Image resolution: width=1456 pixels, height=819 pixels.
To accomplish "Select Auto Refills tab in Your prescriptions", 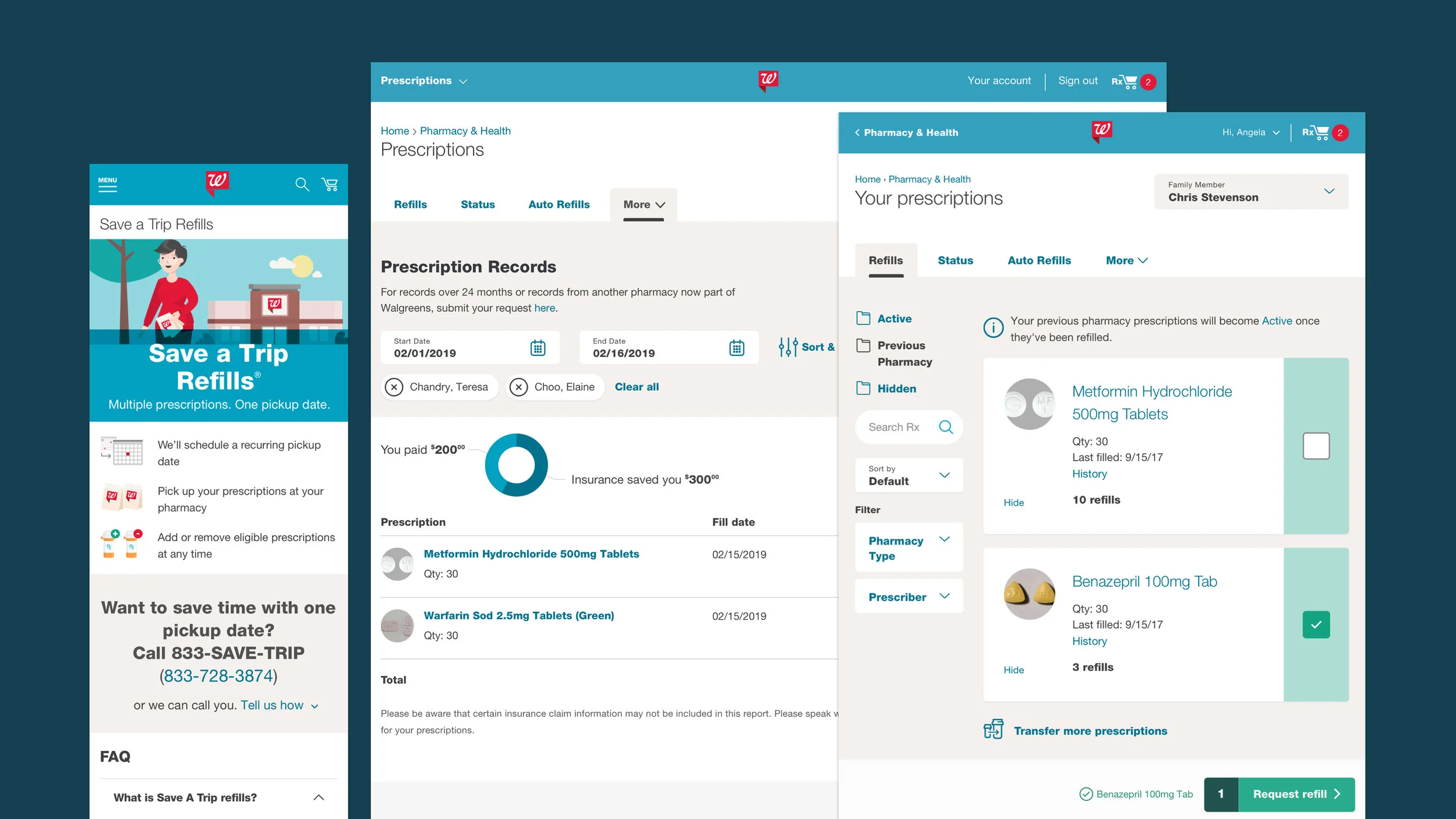I will tap(1039, 260).
